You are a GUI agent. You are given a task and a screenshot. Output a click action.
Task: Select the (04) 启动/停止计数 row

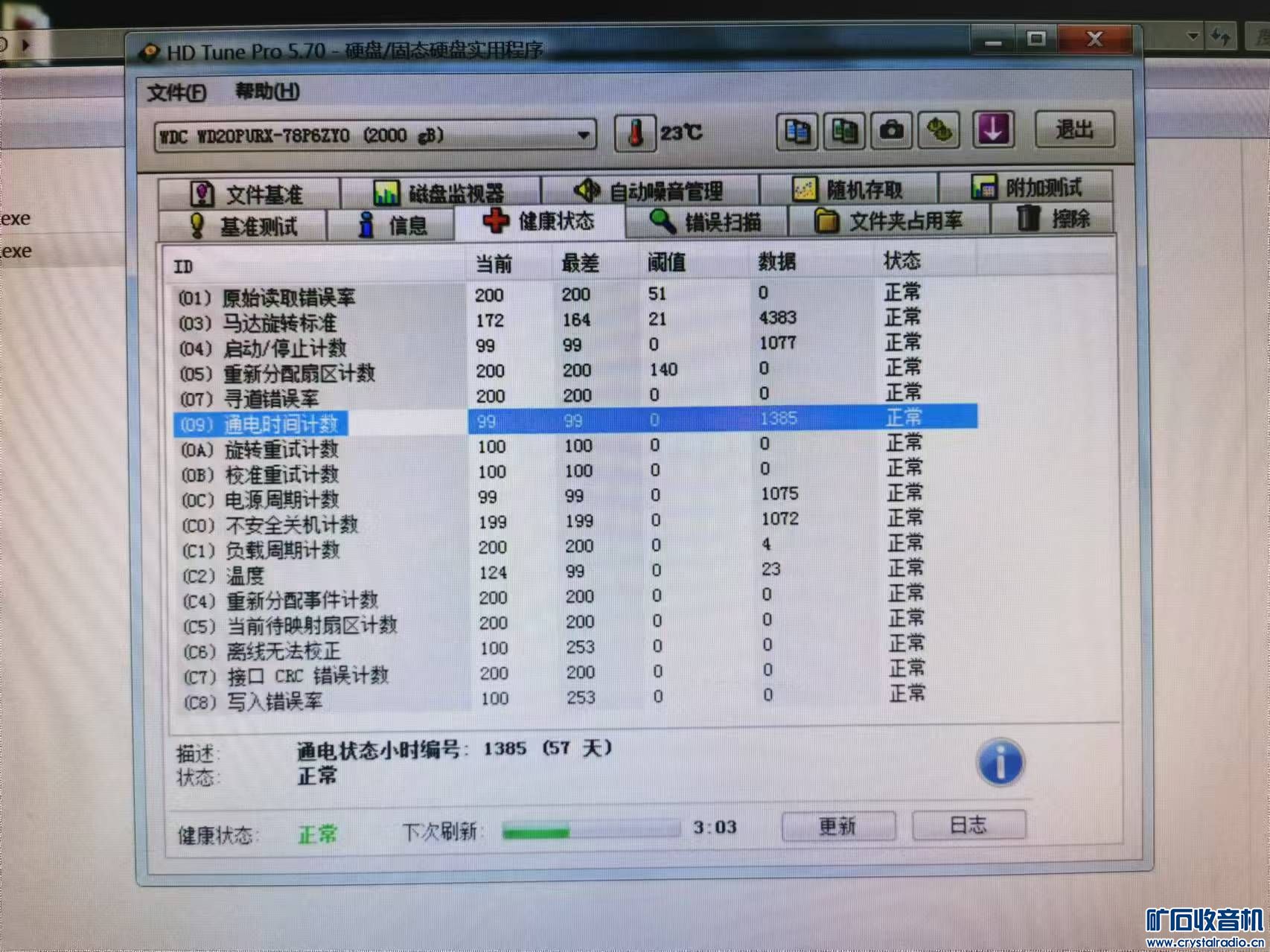pyautogui.click(x=575, y=345)
